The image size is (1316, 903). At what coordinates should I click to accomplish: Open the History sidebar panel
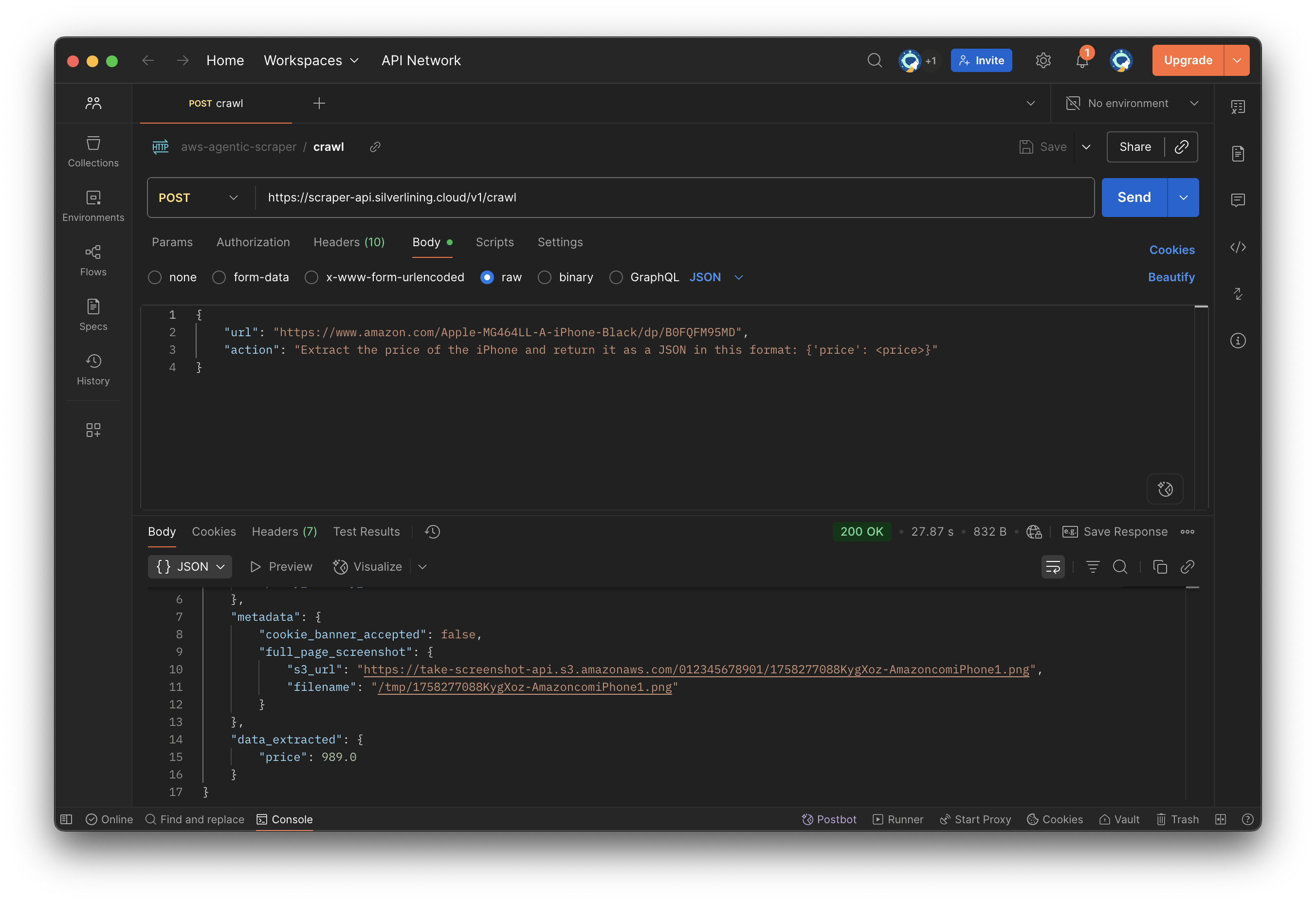pos(93,370)
